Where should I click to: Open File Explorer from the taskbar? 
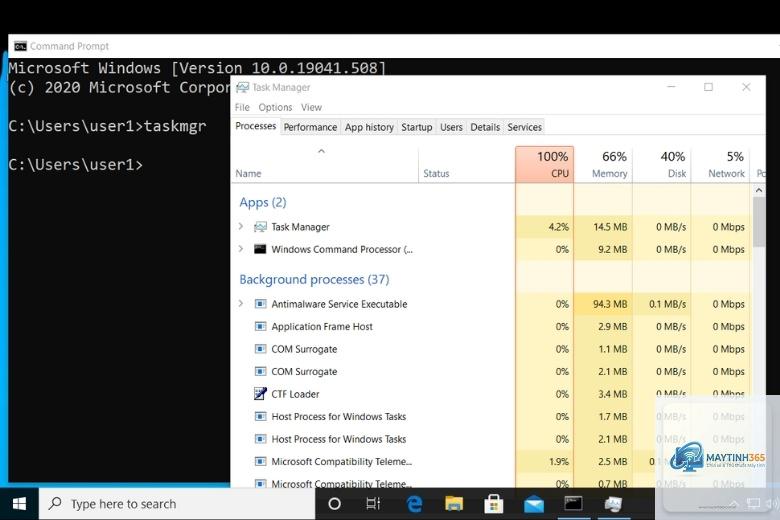[x=454, y=504]
